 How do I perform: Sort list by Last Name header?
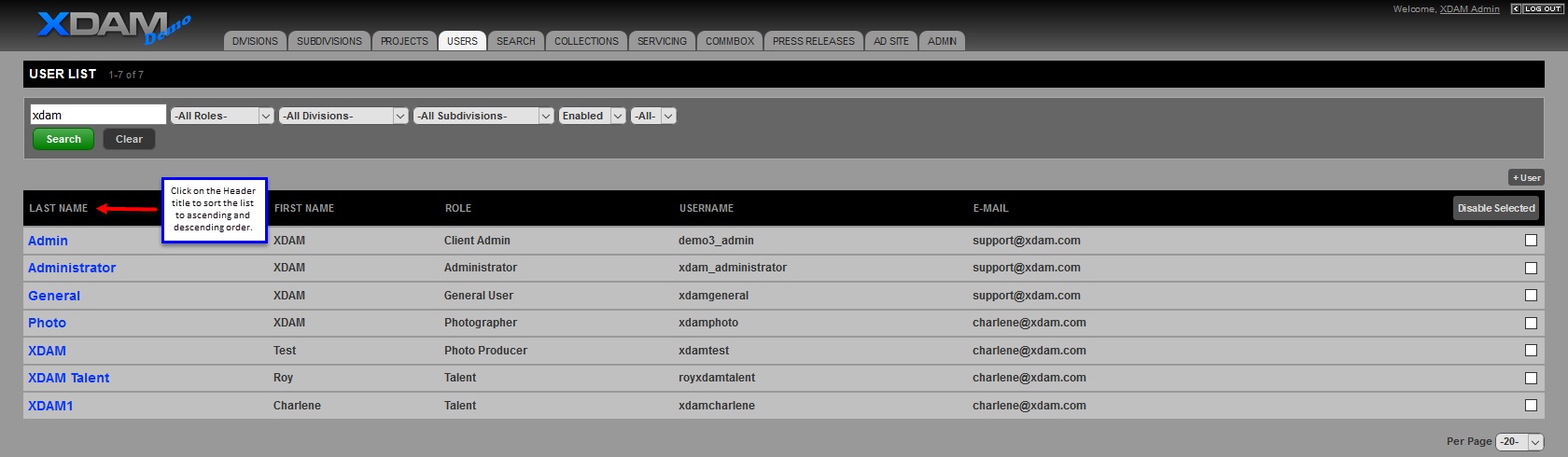click(x=58, y=208)
